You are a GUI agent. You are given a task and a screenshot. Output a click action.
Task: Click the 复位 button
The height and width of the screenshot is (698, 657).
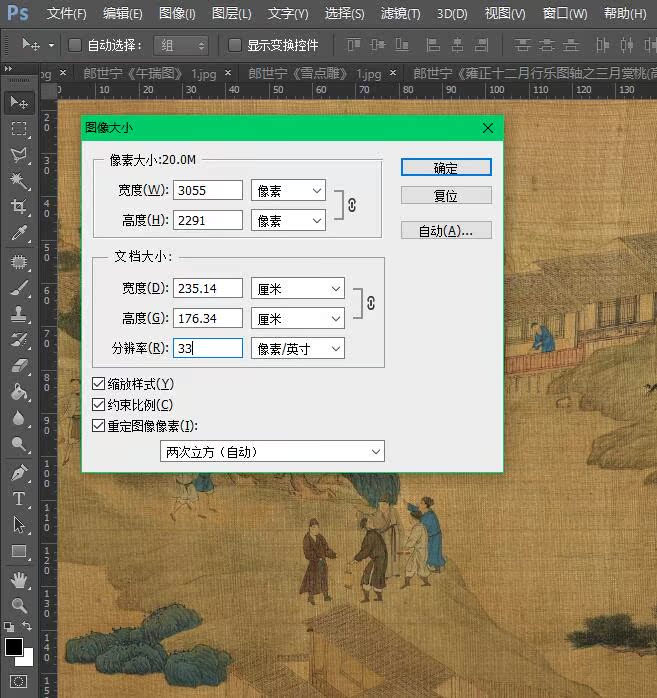tap(446, 195)
